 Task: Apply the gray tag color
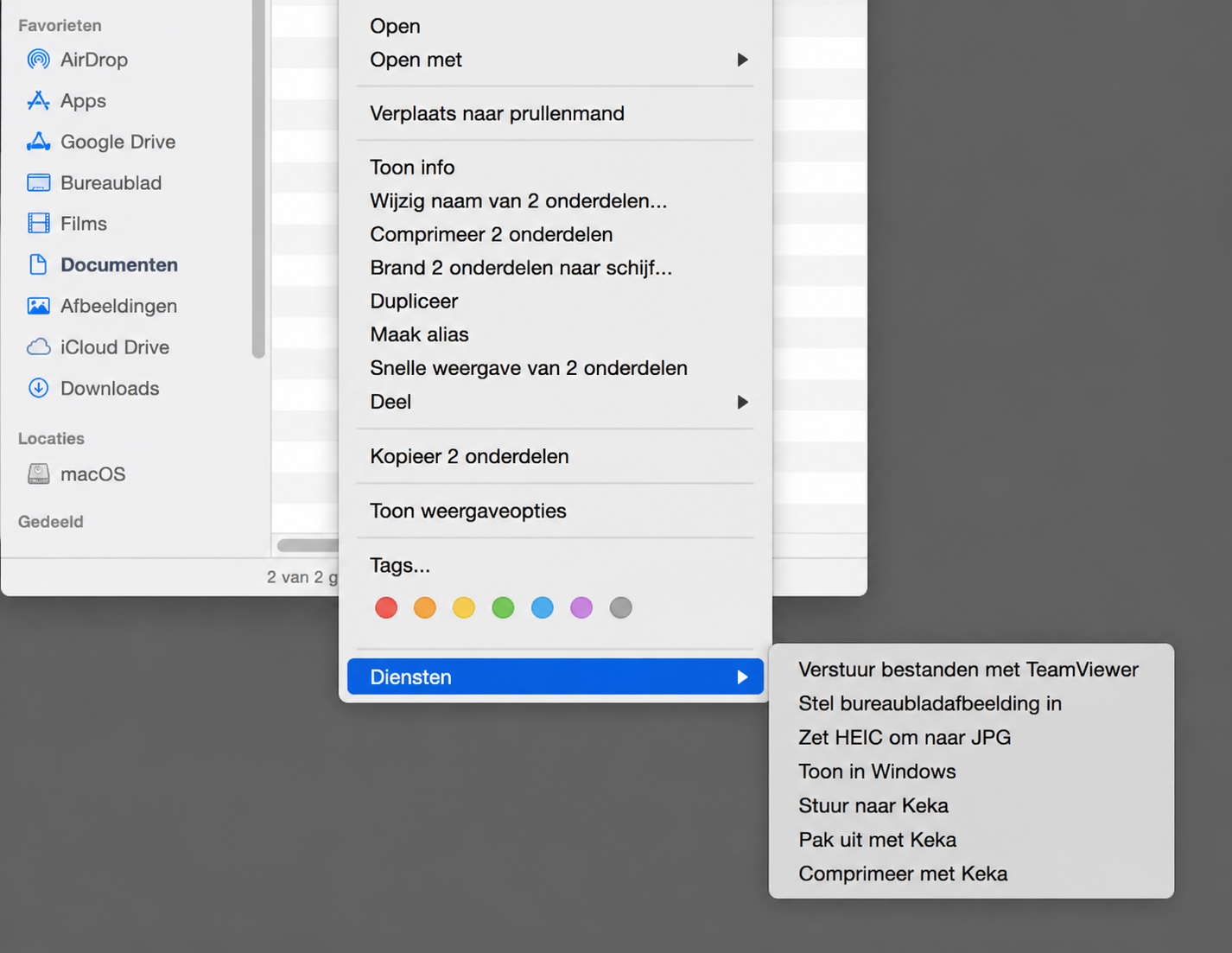coord(620,607)
